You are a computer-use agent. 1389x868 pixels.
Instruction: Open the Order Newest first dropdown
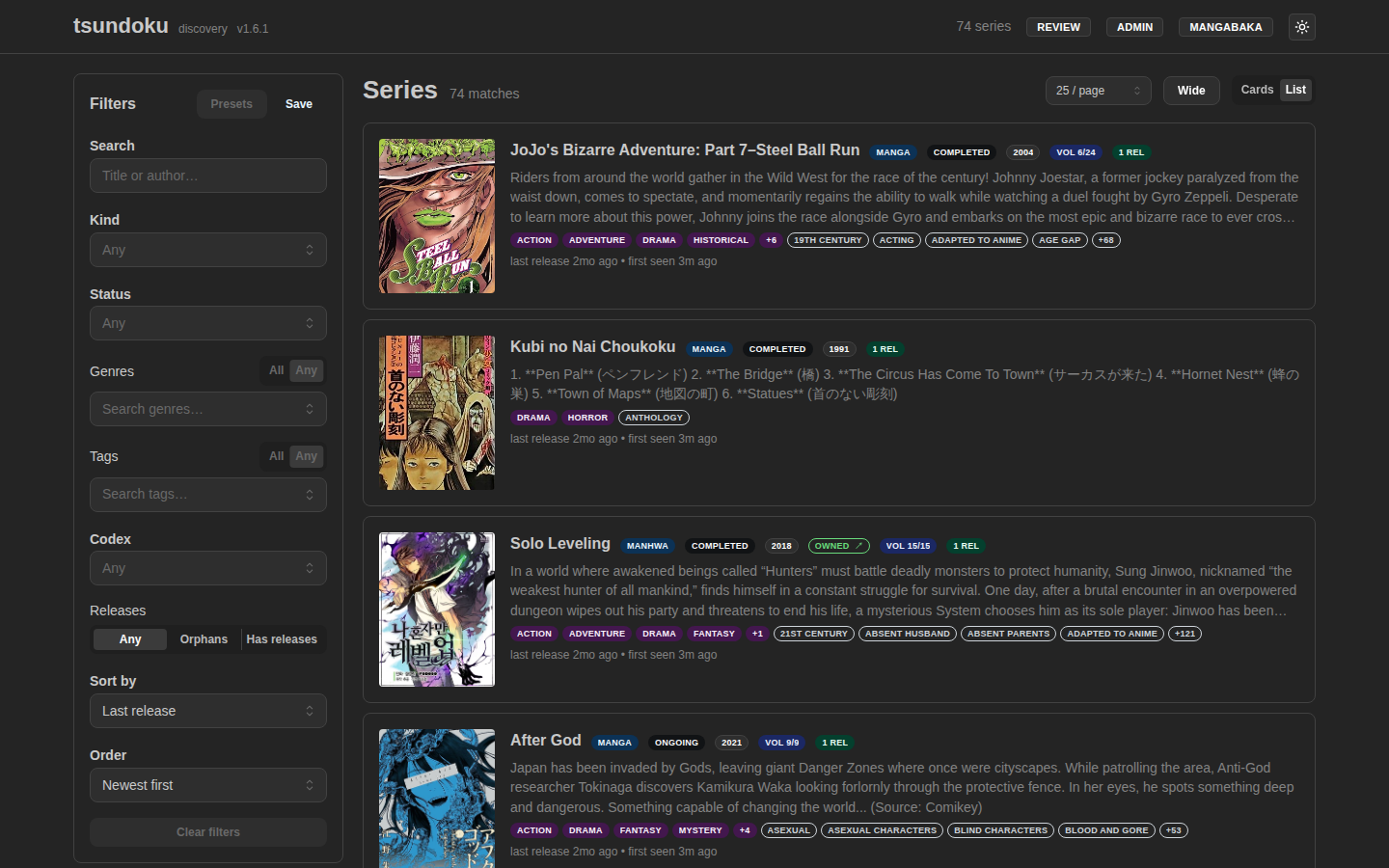tap(208, 785)
